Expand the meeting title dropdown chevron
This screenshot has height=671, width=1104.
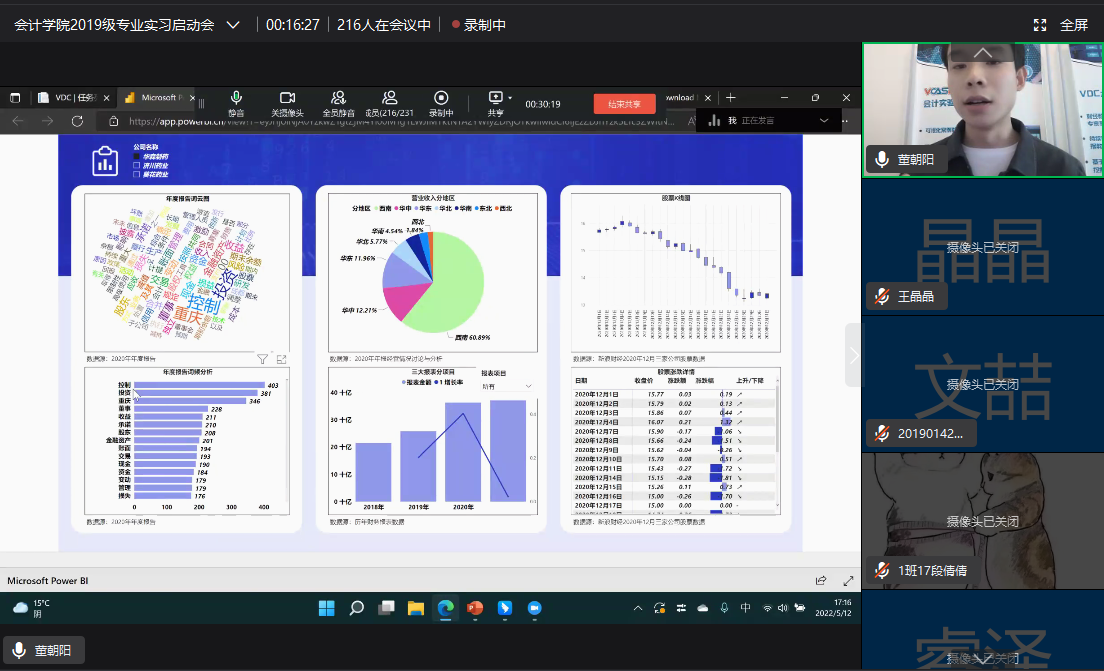pyautogui.click(x=233, y=25)
